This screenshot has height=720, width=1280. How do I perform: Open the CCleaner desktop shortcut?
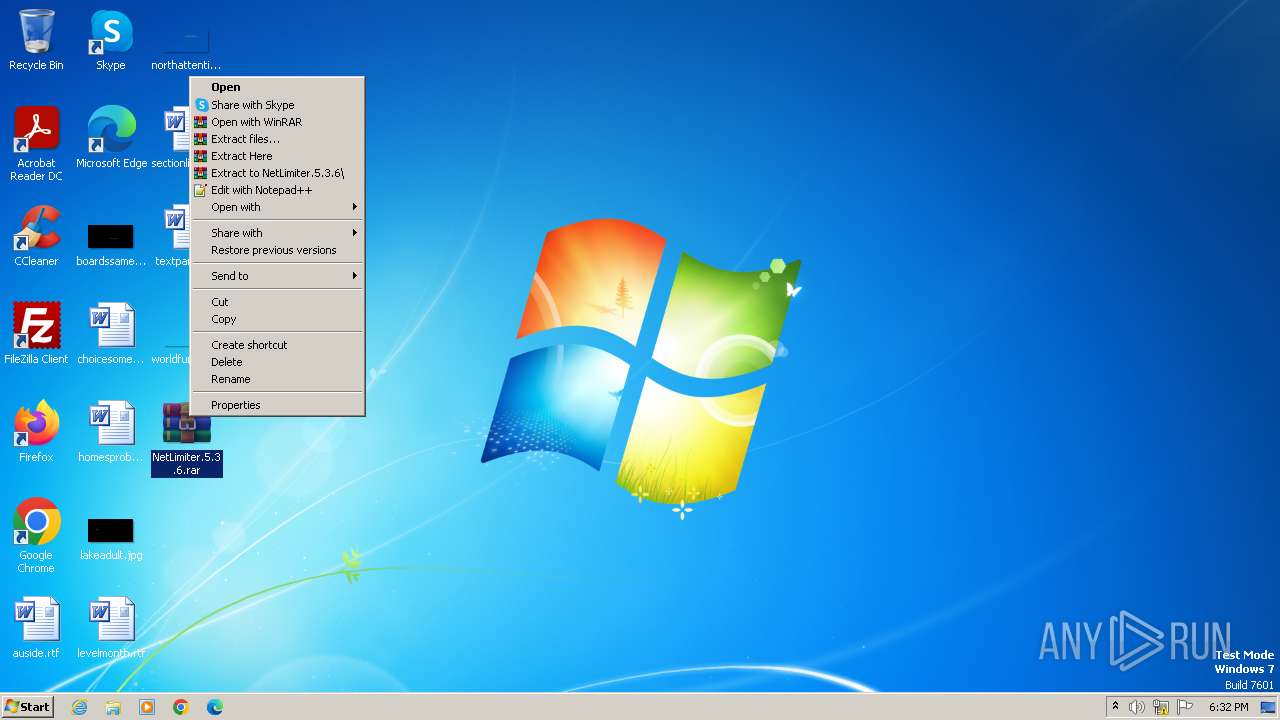[36, 236]
